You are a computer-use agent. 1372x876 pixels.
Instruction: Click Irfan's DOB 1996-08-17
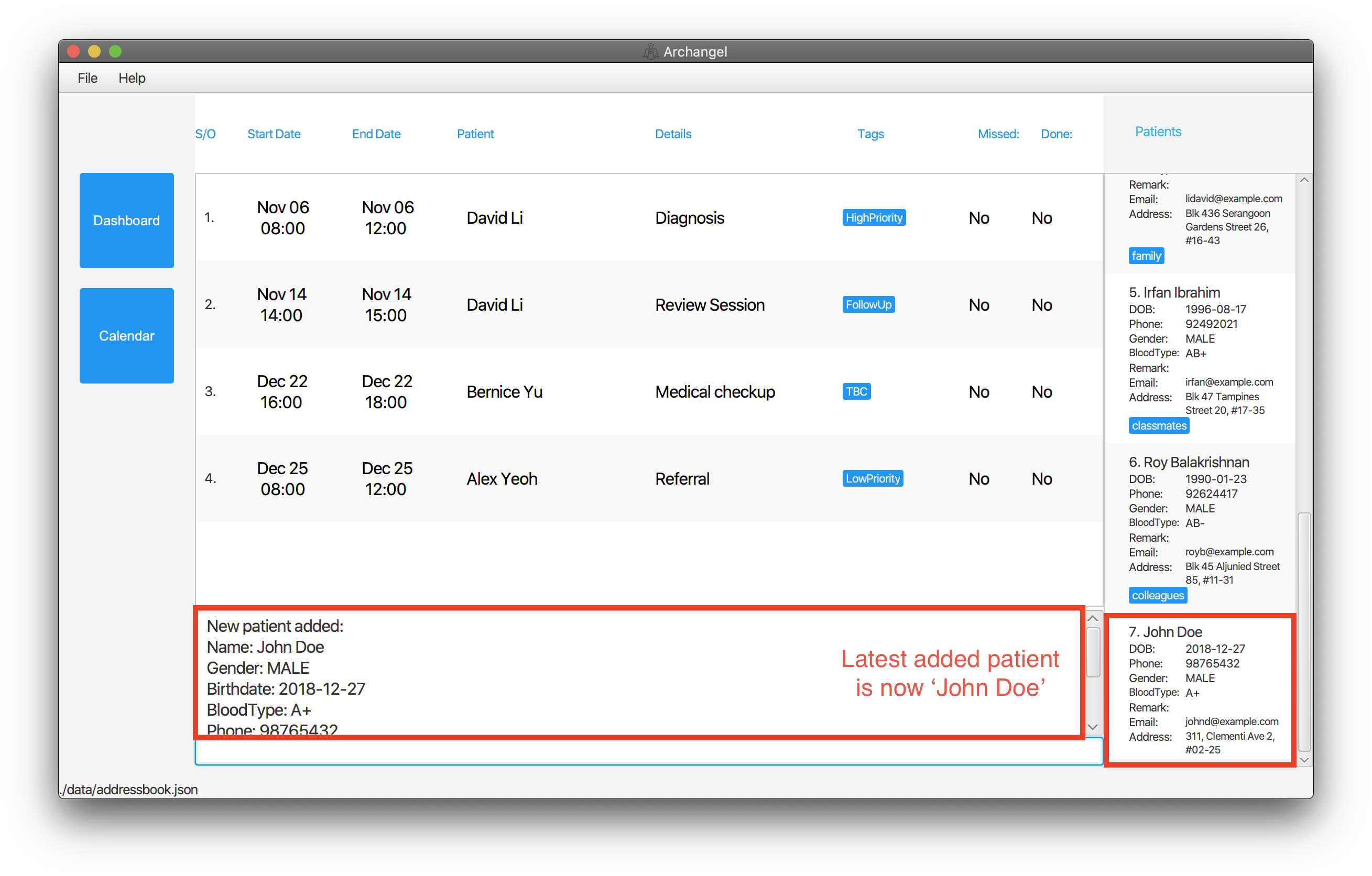[1215, 309]
